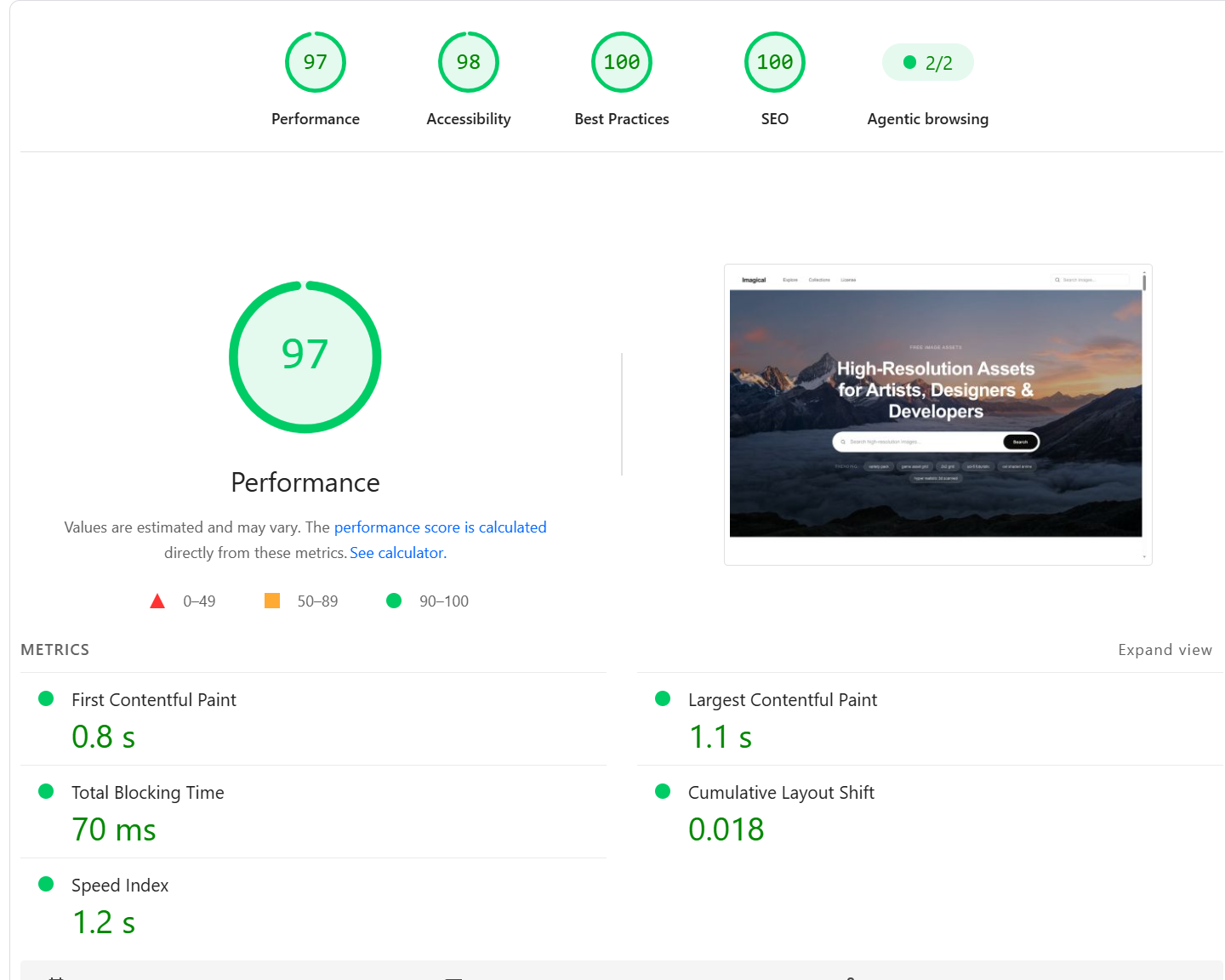Click the orange square 50–89 legend icon
The width and height of the screenshot is (1225, 980).
pos(272,601)
